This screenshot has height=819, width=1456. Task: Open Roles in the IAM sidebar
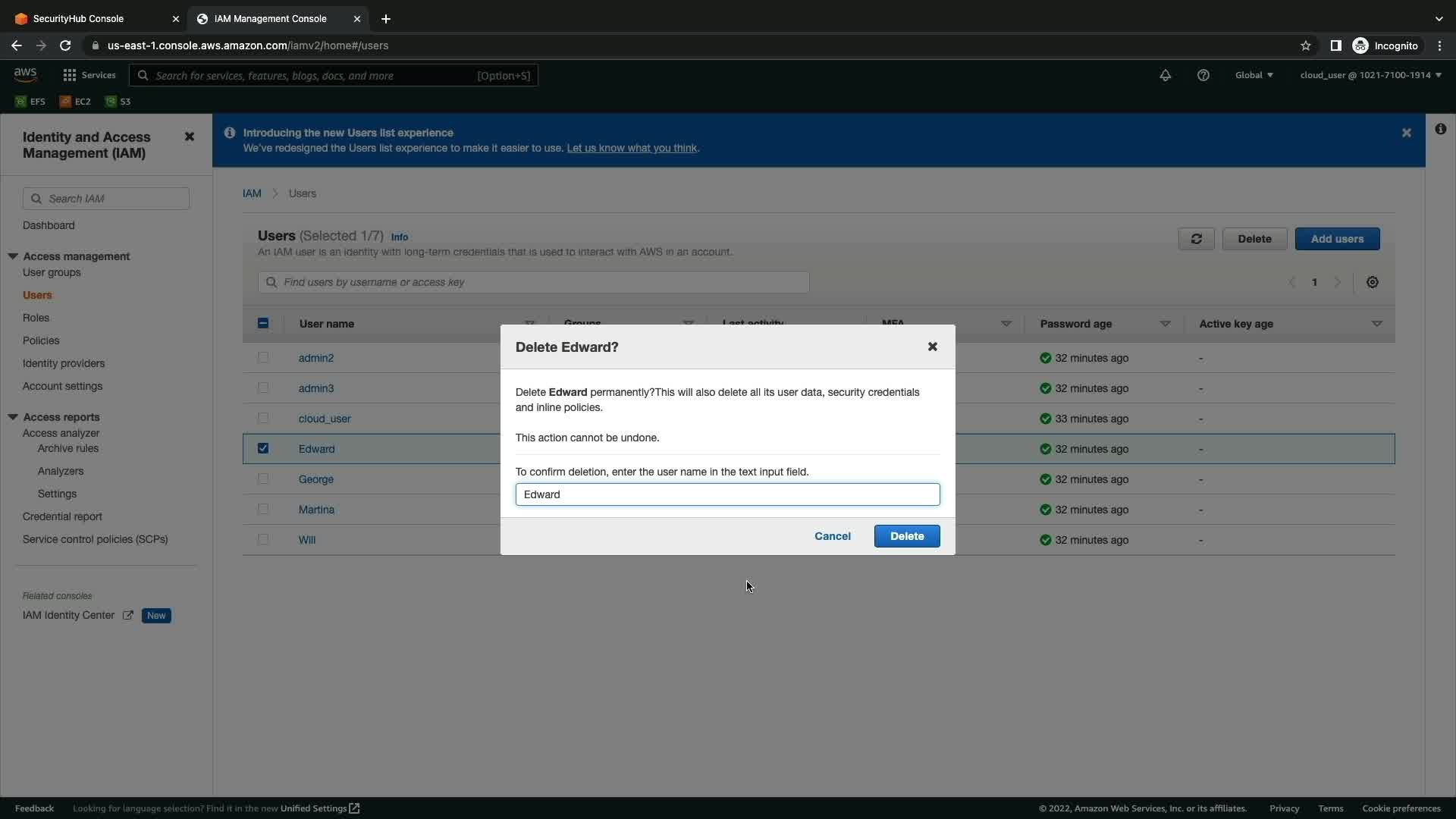[36, 318]
